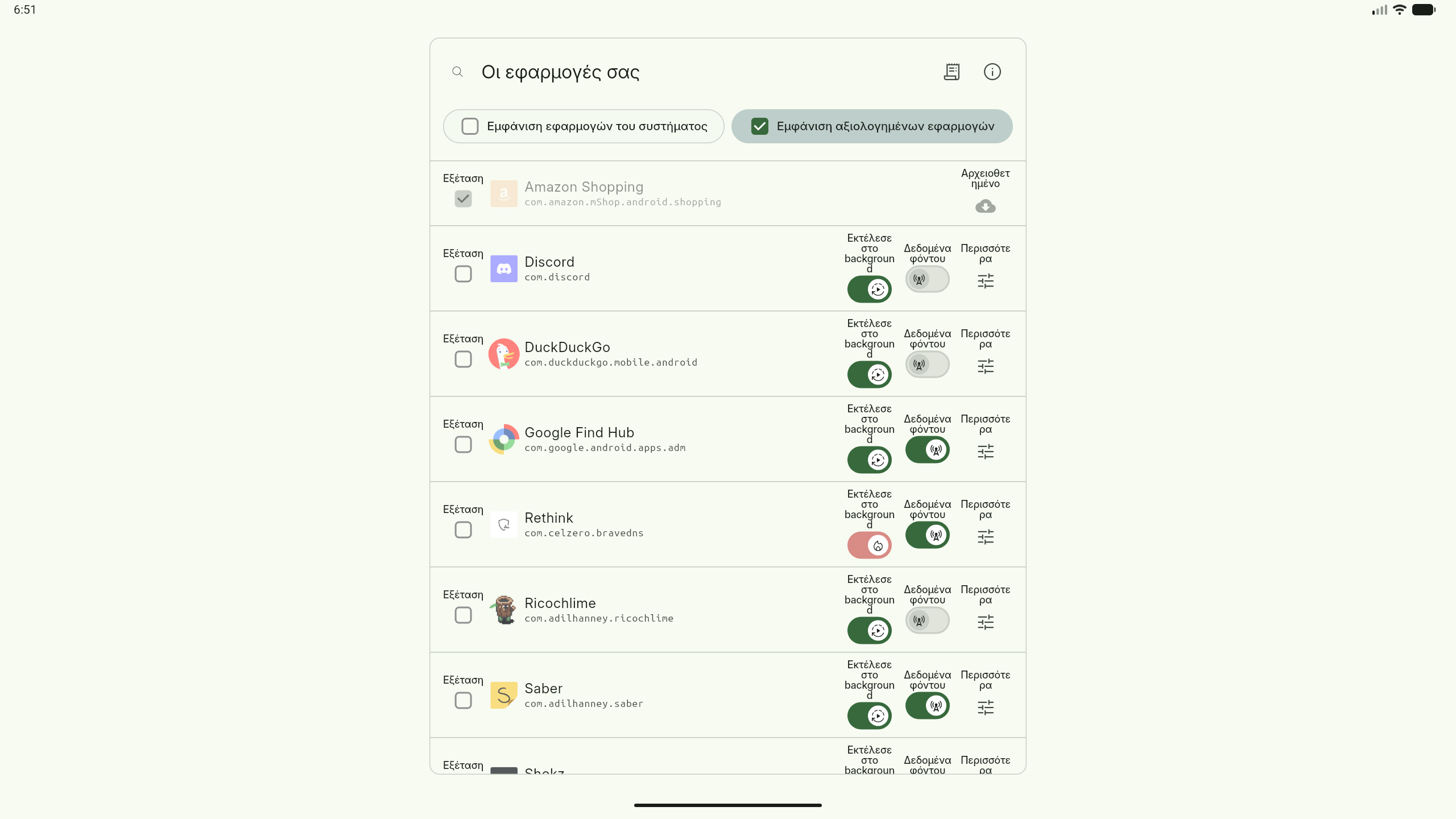Open Discord more settings sliders icon
The height and width of the screenshot is (819, 1456).
tap(986, 281)
